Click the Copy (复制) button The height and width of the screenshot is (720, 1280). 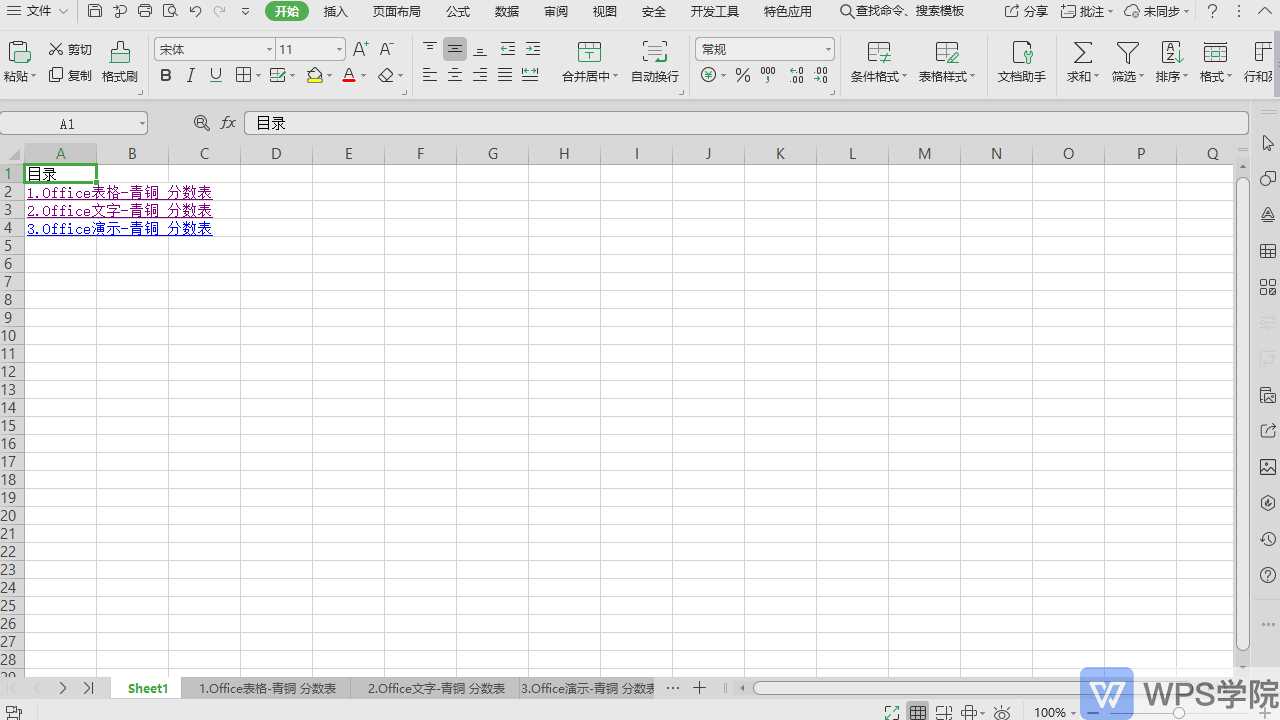click(x=70, y=75)
